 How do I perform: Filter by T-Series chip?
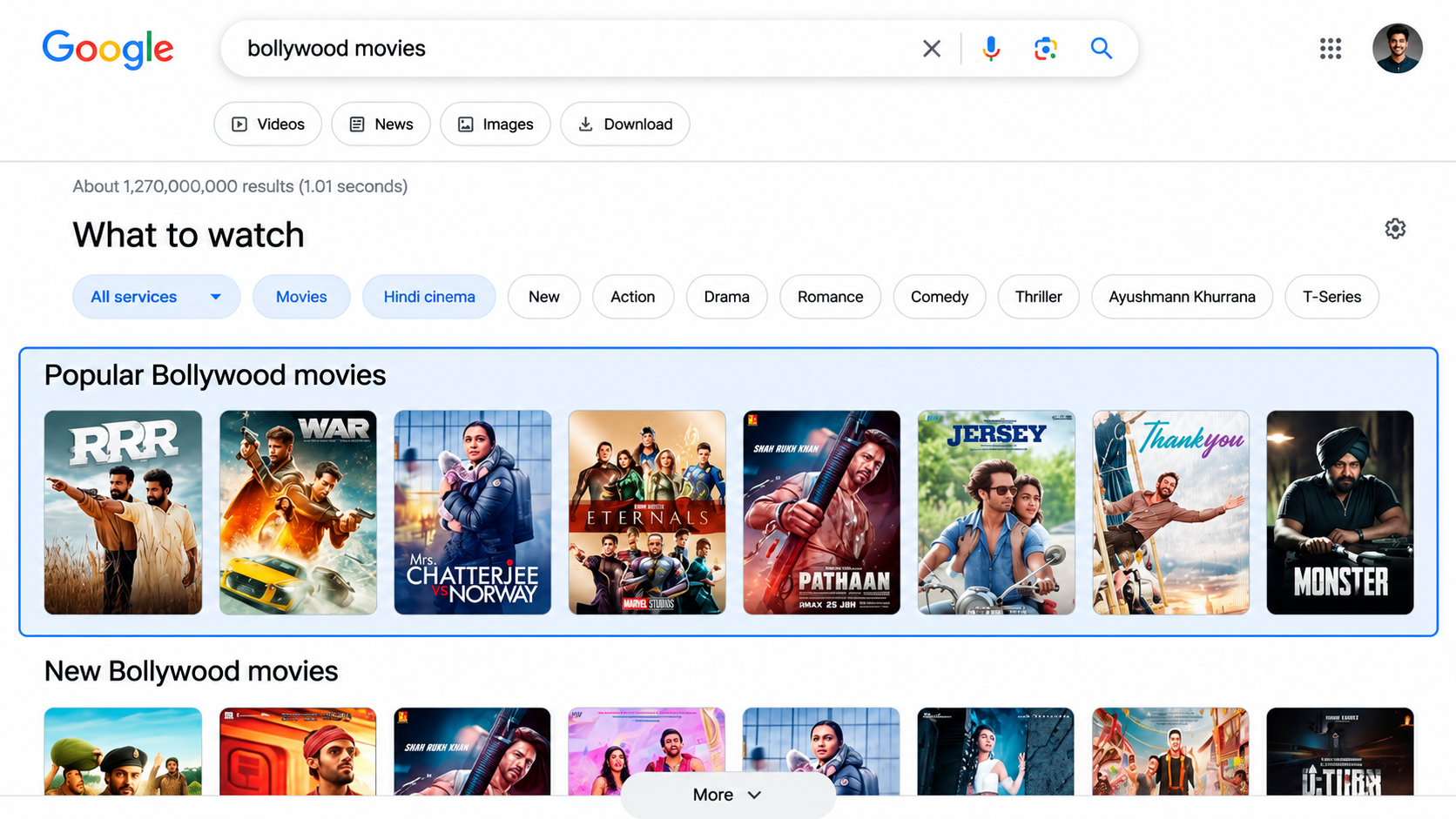[1332, 297]
